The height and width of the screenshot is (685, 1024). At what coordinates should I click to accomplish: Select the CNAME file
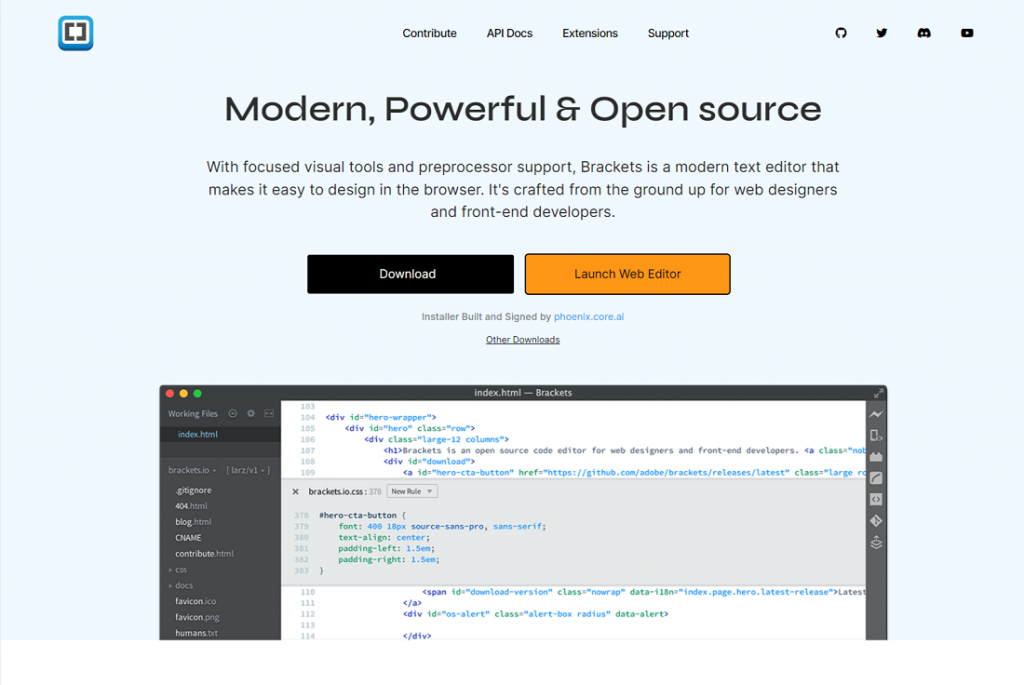coord(187,537)
